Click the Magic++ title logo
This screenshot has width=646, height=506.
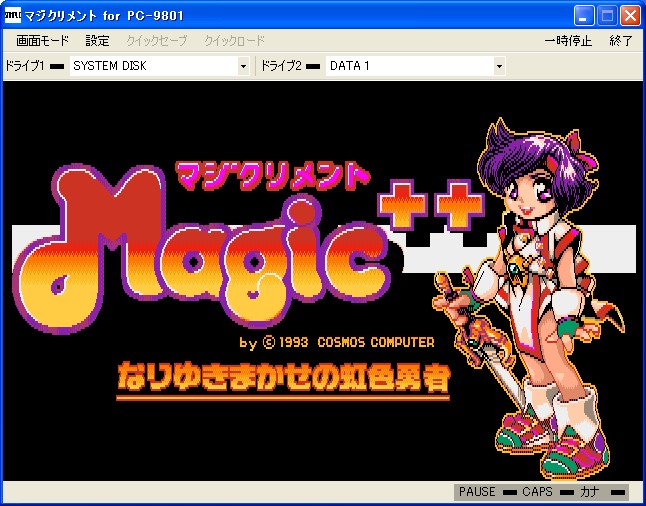[x=247, y=251]
